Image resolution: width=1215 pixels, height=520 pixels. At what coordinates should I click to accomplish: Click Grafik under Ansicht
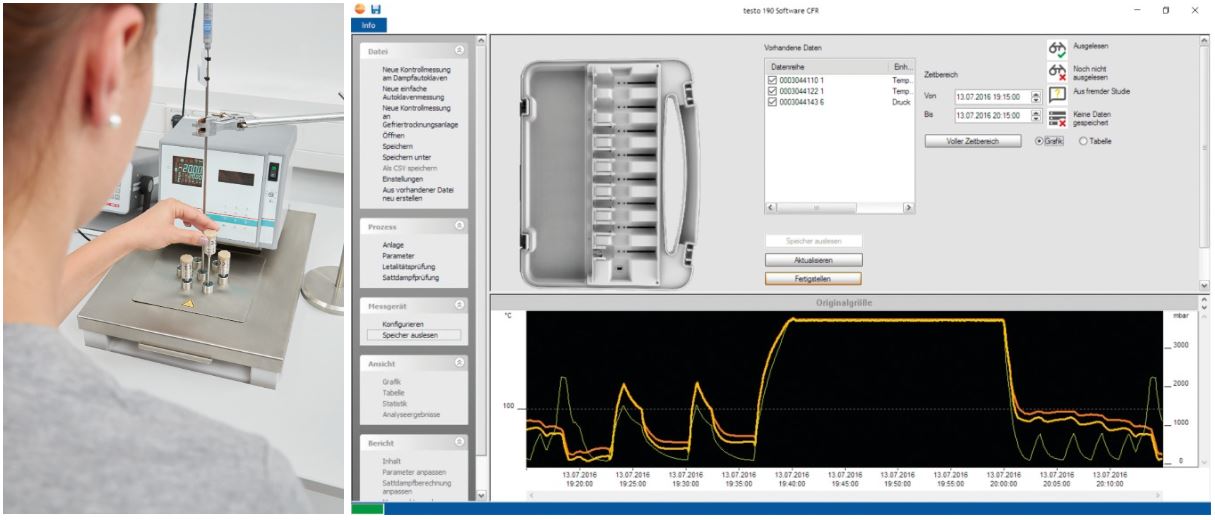pos(392,382)
